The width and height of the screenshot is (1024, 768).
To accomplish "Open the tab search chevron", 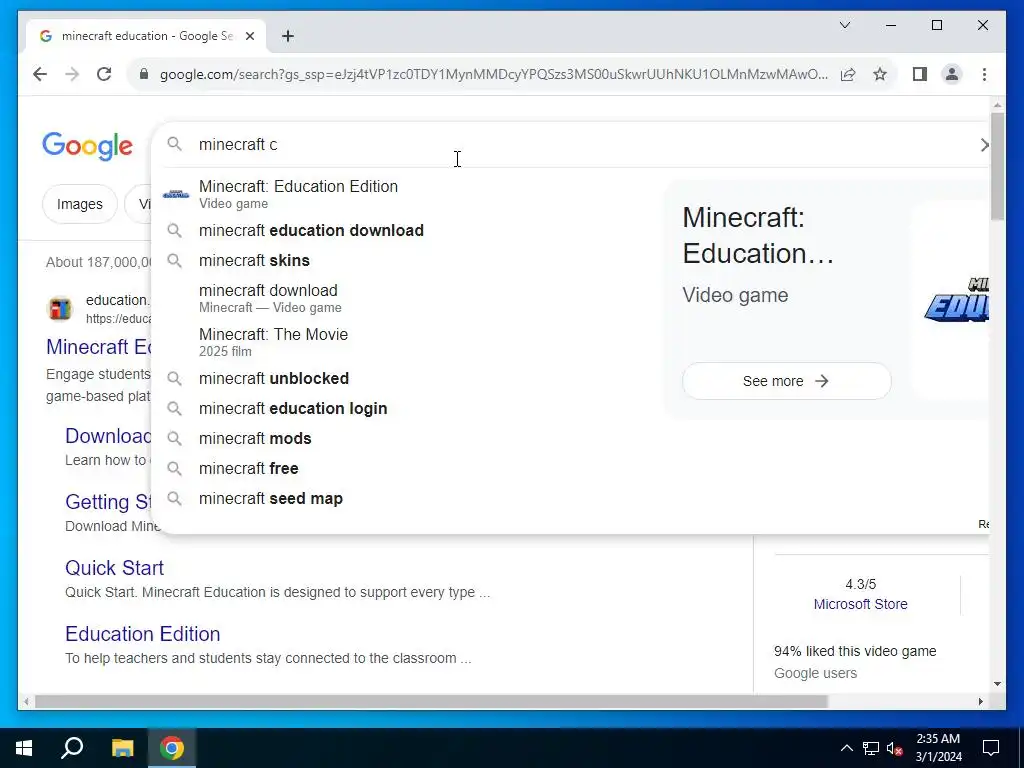I will (844, 25).
